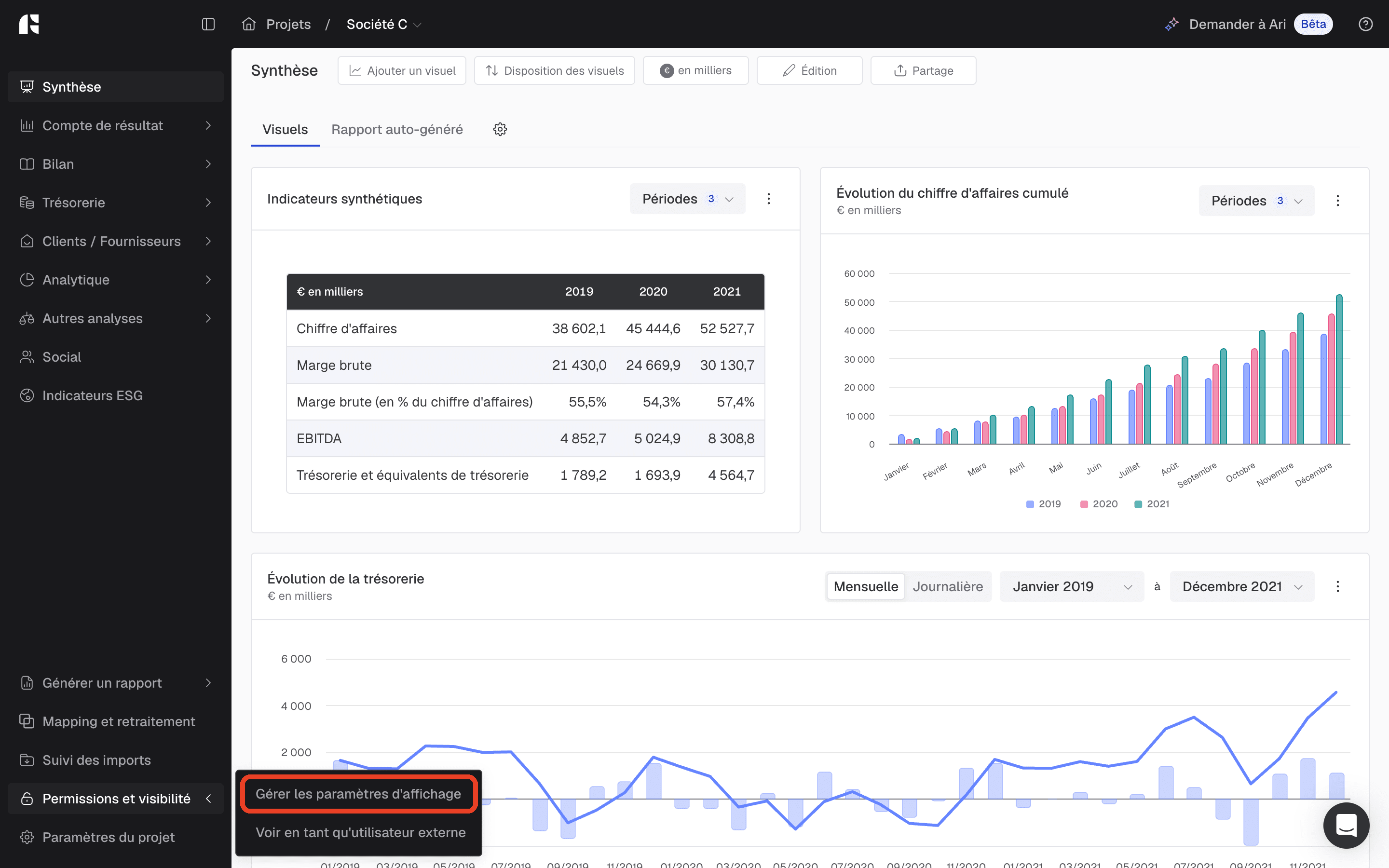Click the Synthèse presentation icon in sidebar
Screen dimensions: 1389x868
27,87
